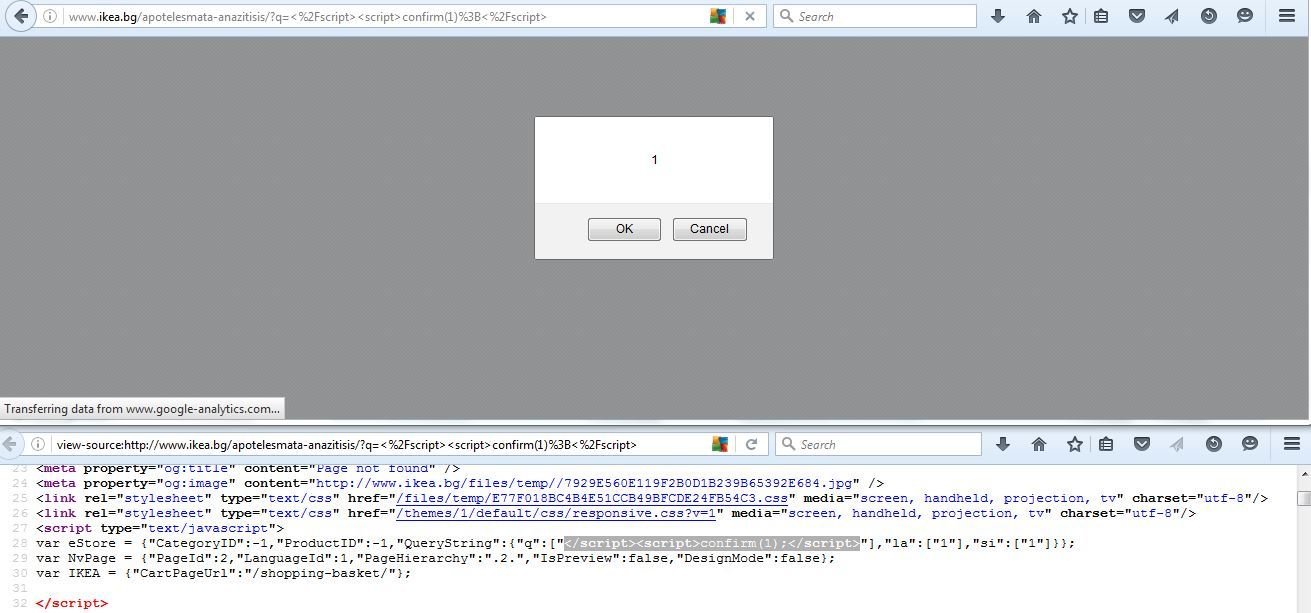This screenshot has height=613, width=1311.
Task: Open Downloads arrow in the upper window toolbar
Action: (x=998, y=16)
